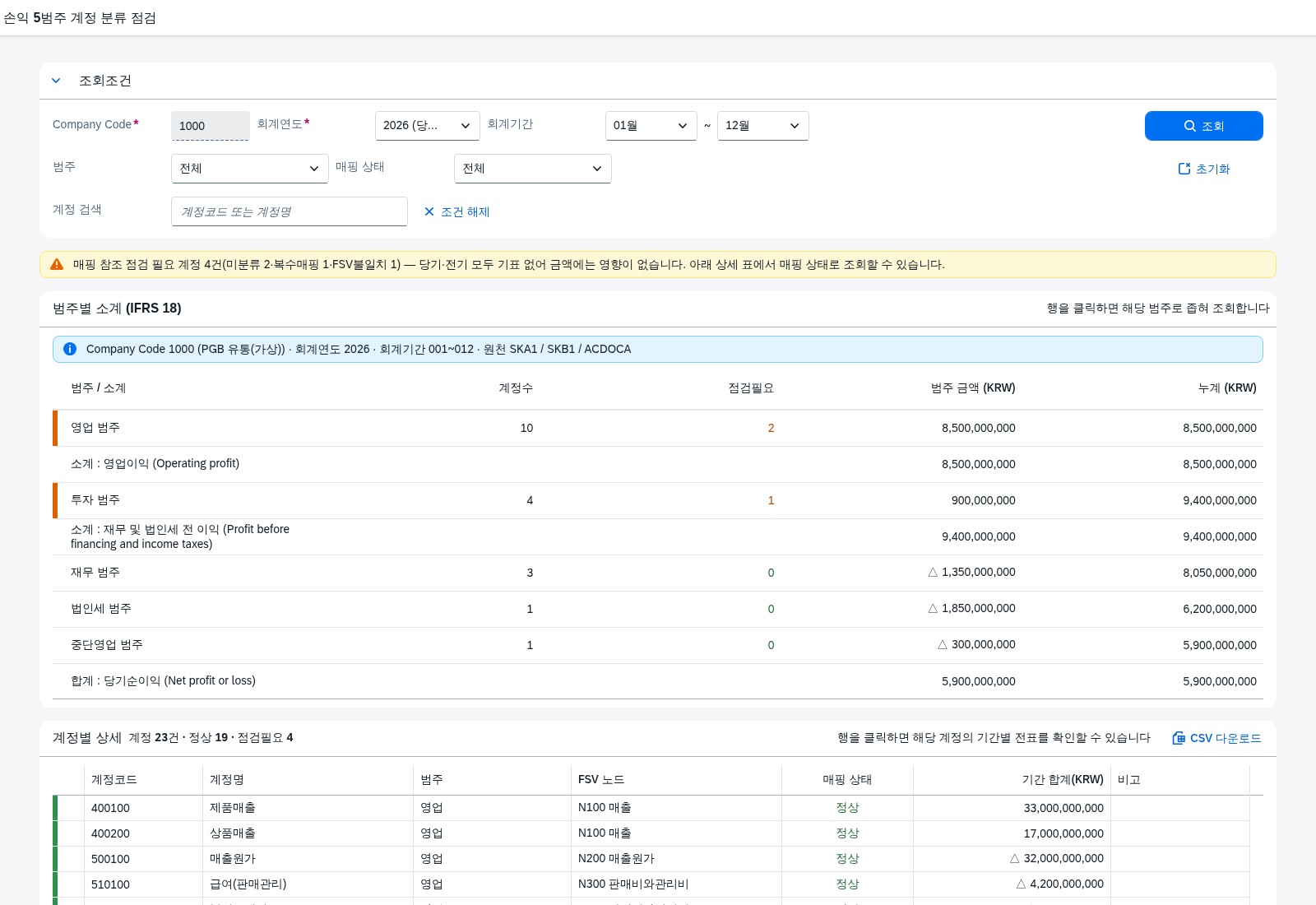The height and width of the screenshot is (905, 1316).
Task: Open the 회계연도 2026 dropdown
Action: click(x=427, y=126)
